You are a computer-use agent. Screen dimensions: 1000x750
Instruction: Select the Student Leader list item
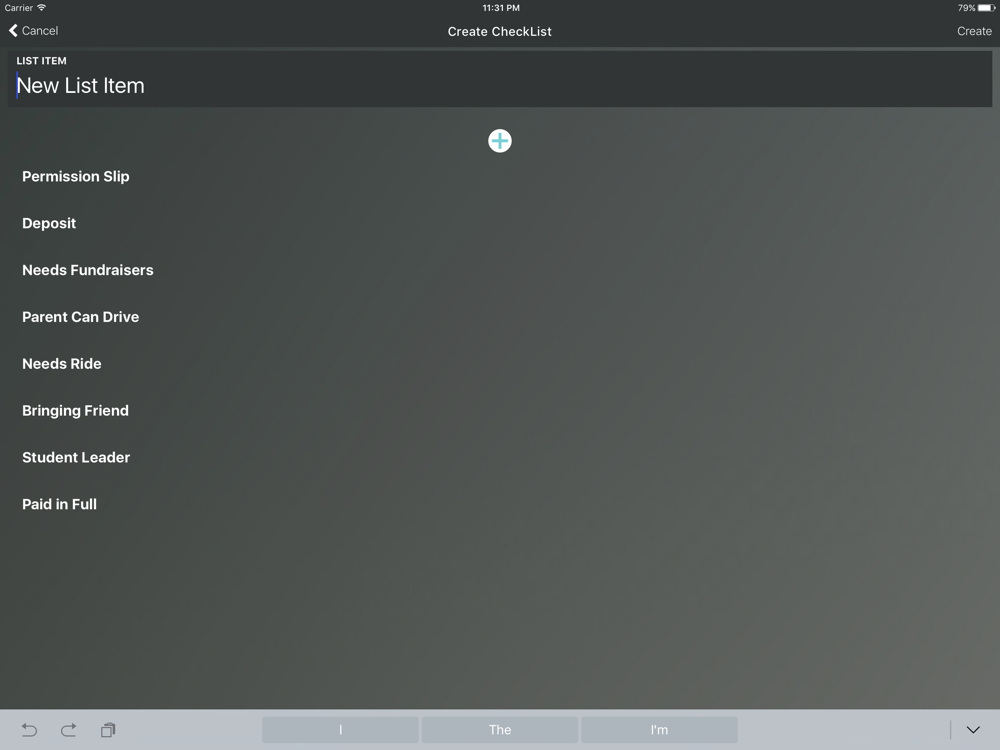(x=76, y=457)
